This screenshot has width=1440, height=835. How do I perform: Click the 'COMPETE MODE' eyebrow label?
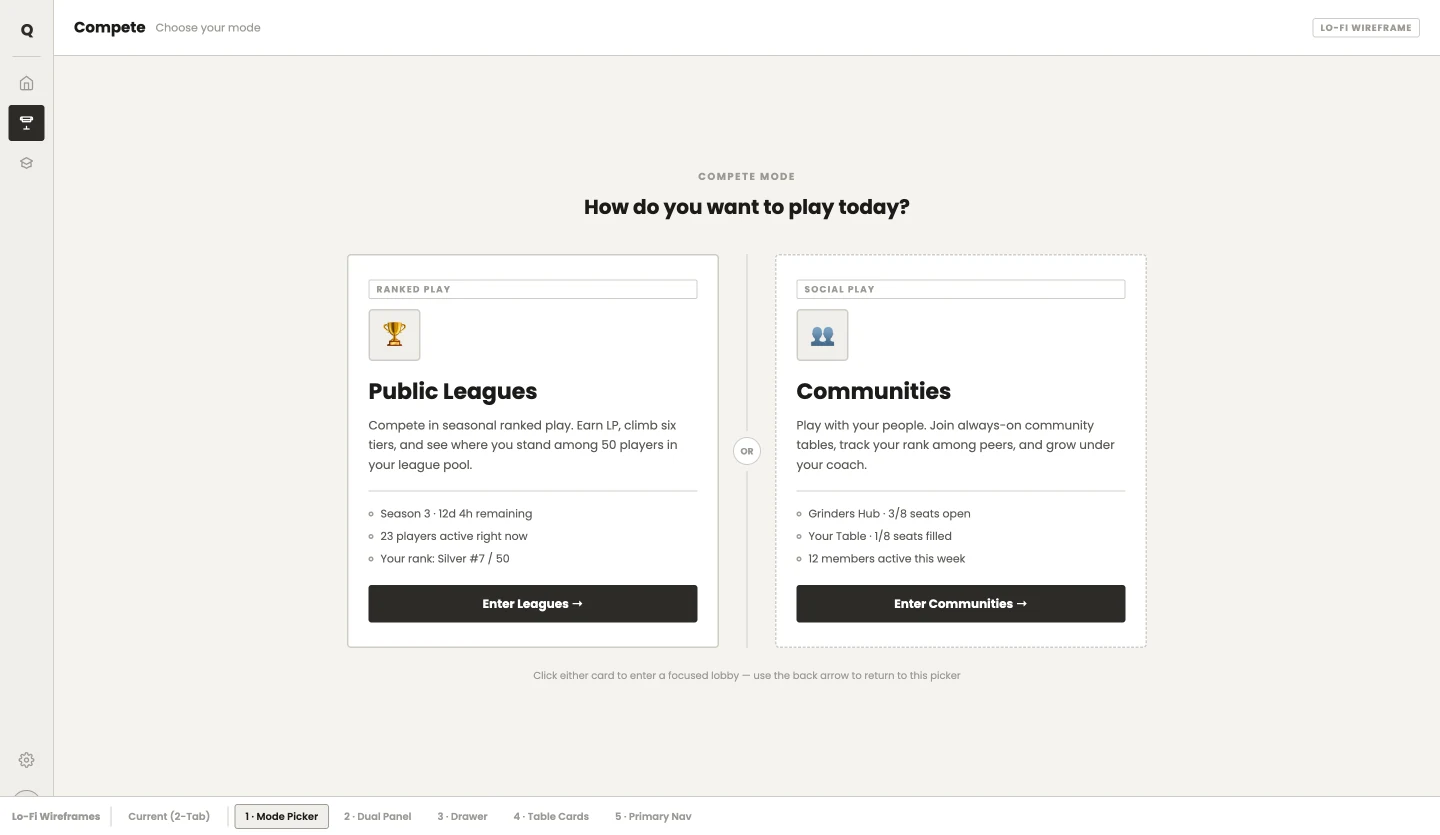(747, 176)
